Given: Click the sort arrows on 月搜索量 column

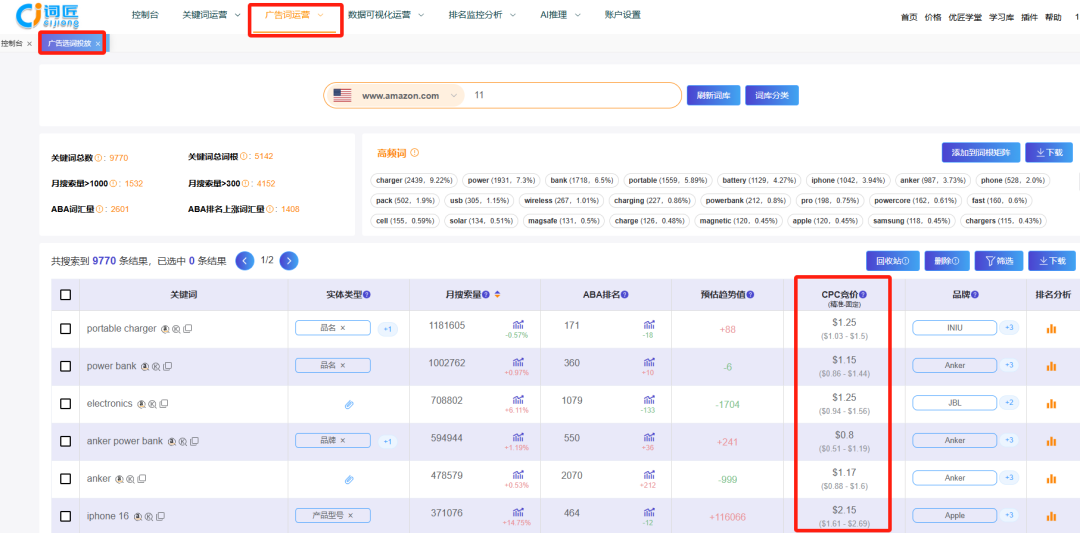Looking at the screenshot, I should tap(497, 295).
